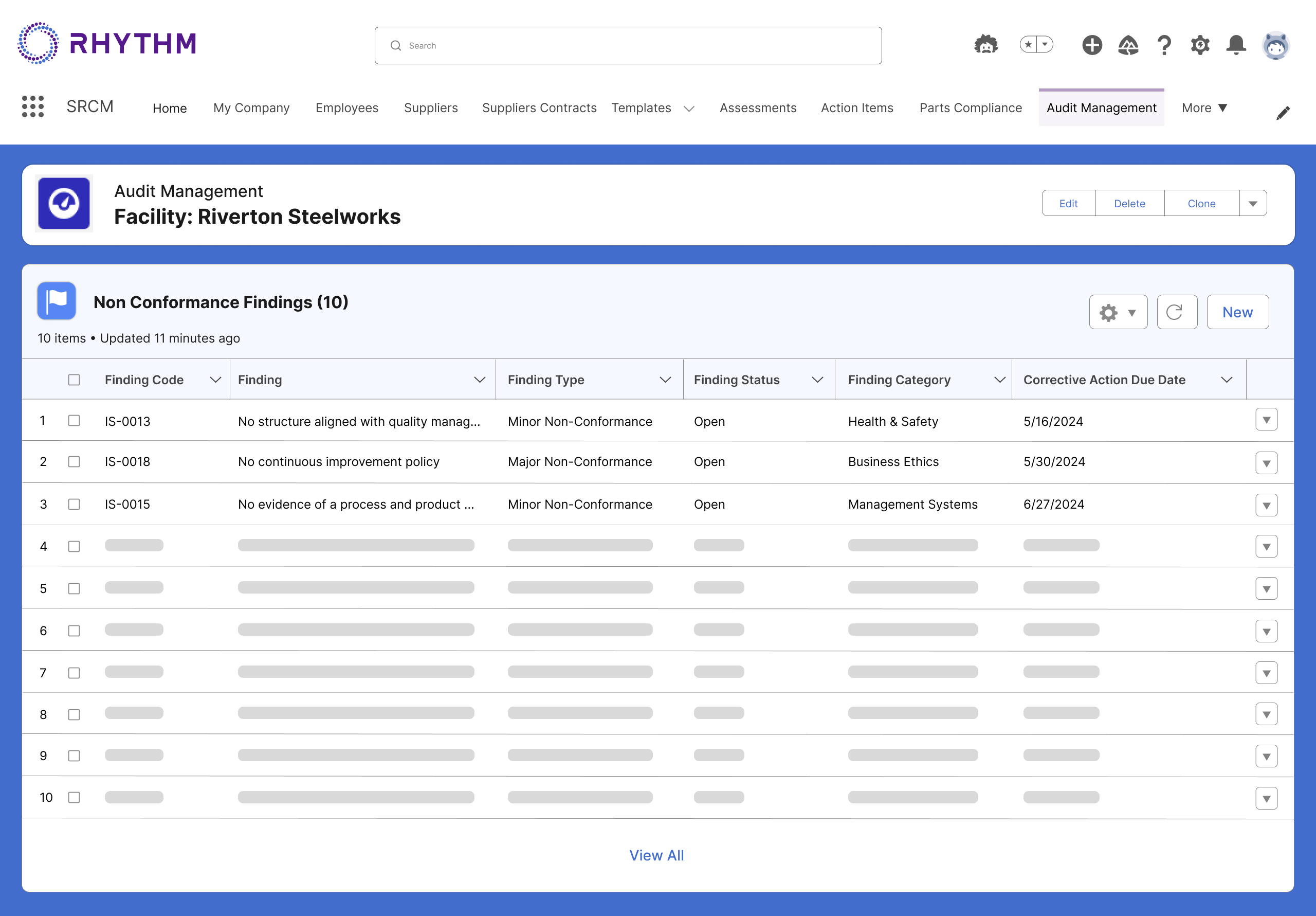The height and width of the screenshot is (916, 1316).
Task: Select the IS-0018 row checkbox
Action: pyautogui.click(x=74, y=462)
